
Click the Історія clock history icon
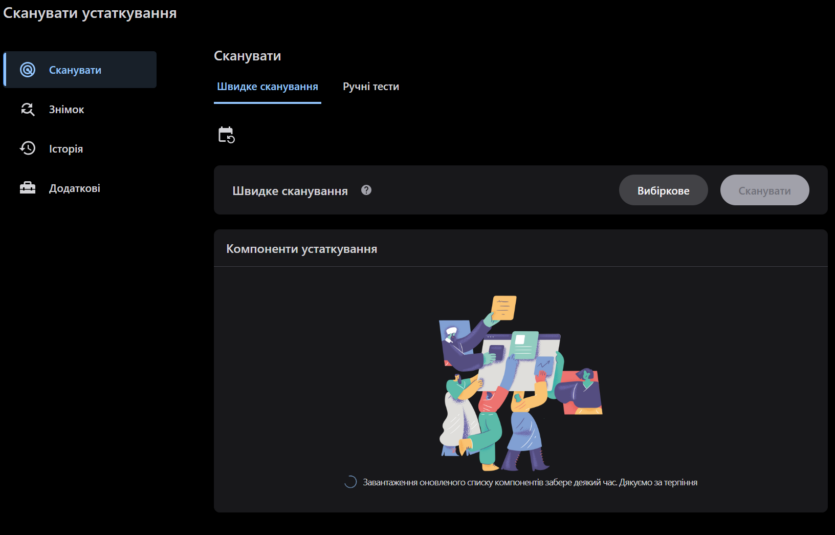pos(28,149)
